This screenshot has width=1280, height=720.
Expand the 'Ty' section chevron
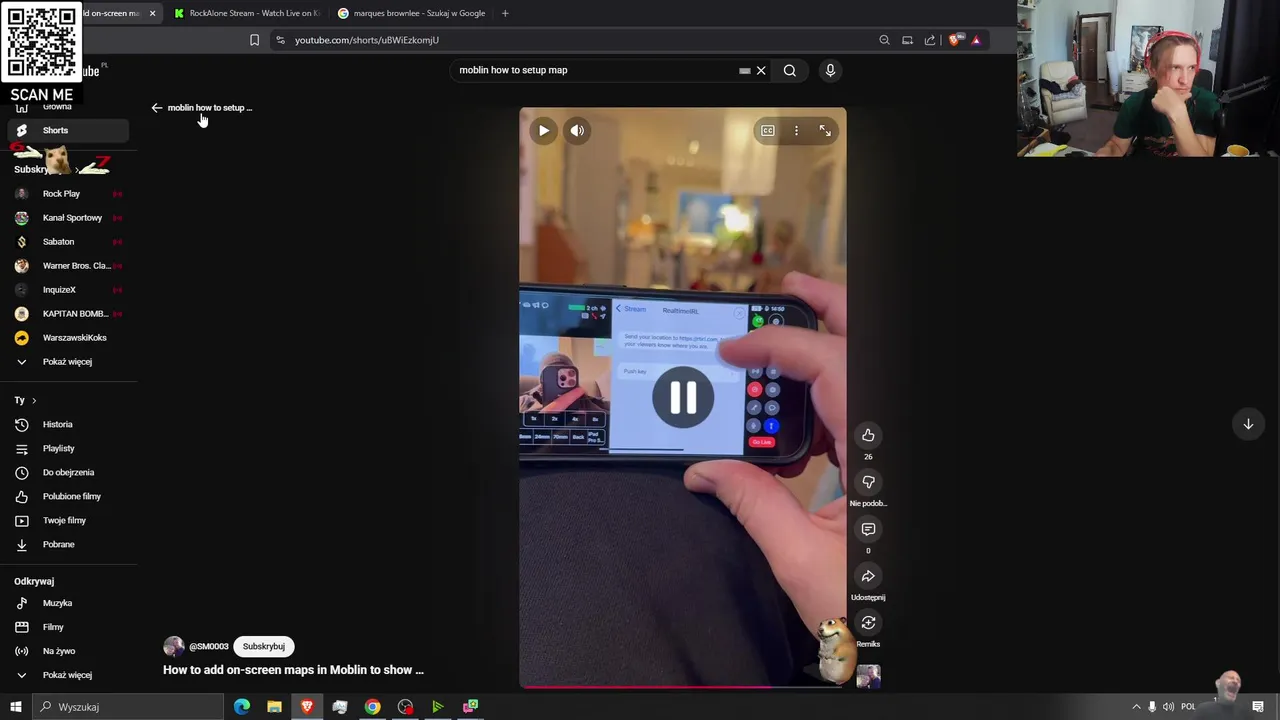(33, 400)
